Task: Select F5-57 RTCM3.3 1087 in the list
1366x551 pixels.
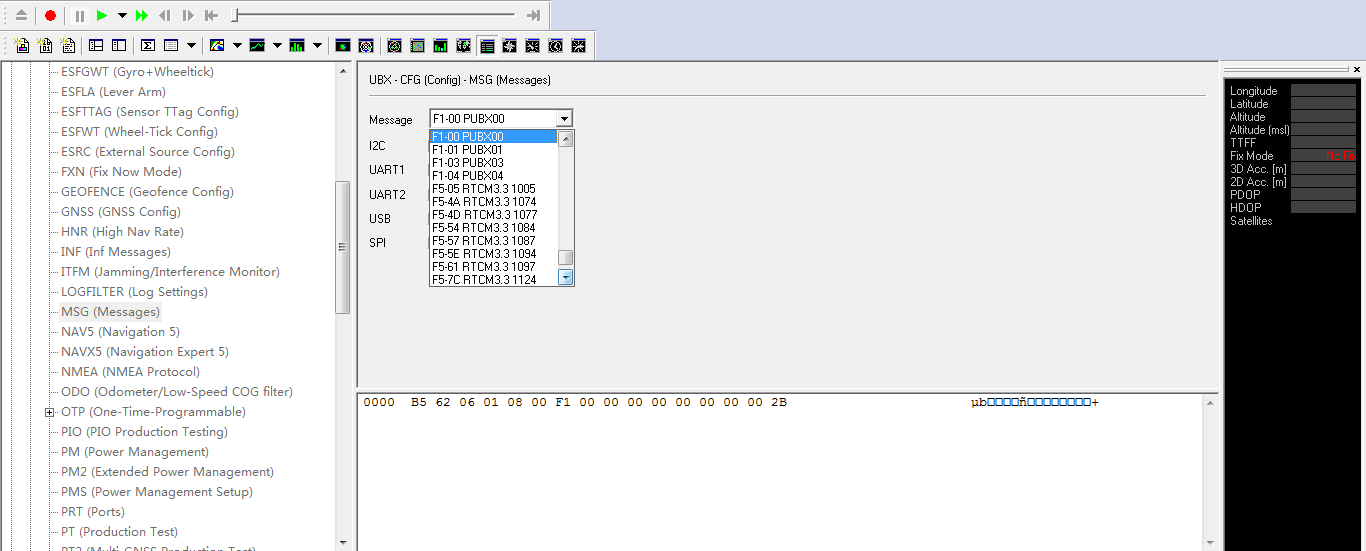Action: [493, 241]
